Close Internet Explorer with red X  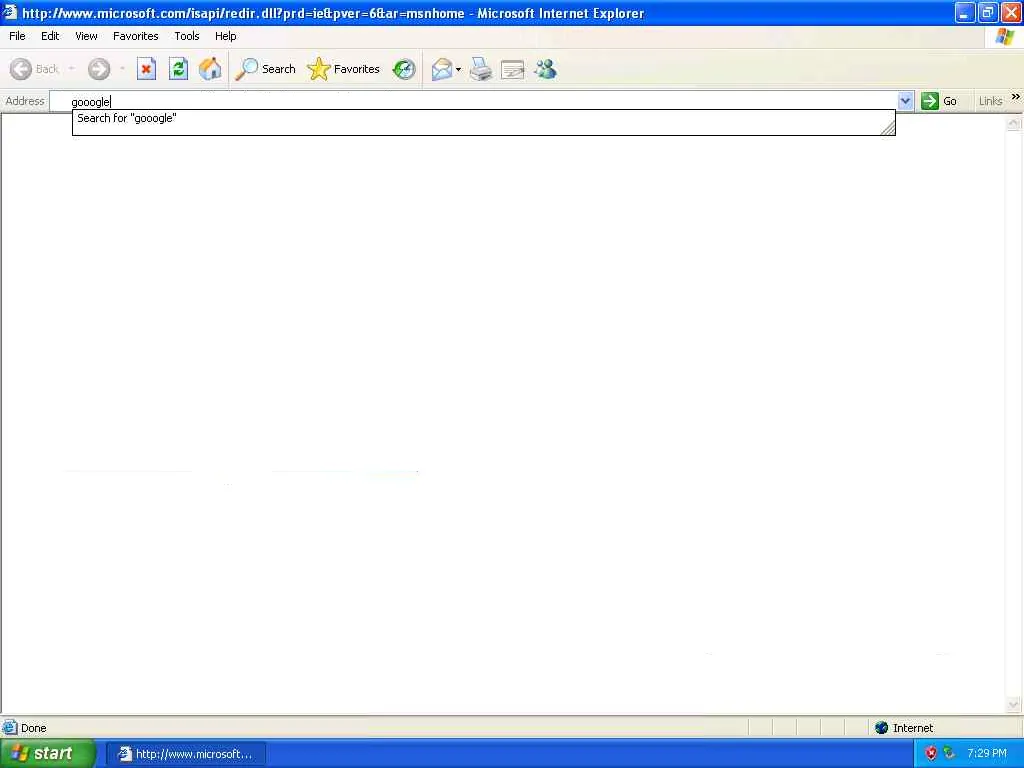click(1010, 12)
